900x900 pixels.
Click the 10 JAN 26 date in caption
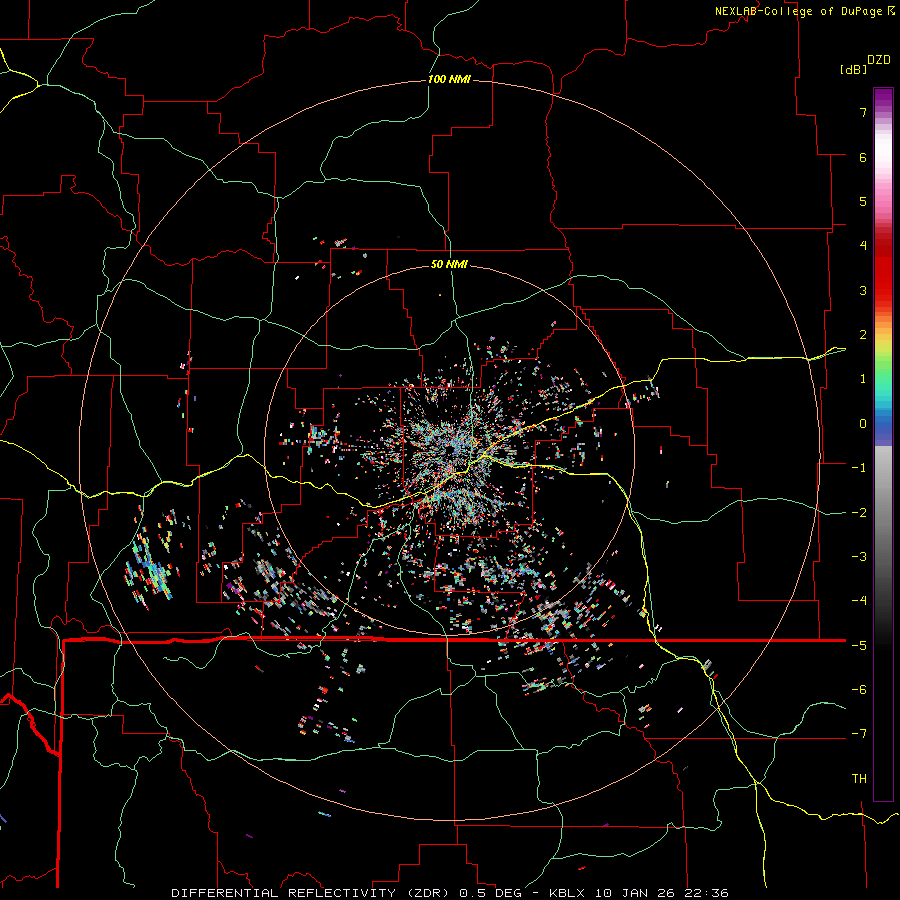pos(634,893)
